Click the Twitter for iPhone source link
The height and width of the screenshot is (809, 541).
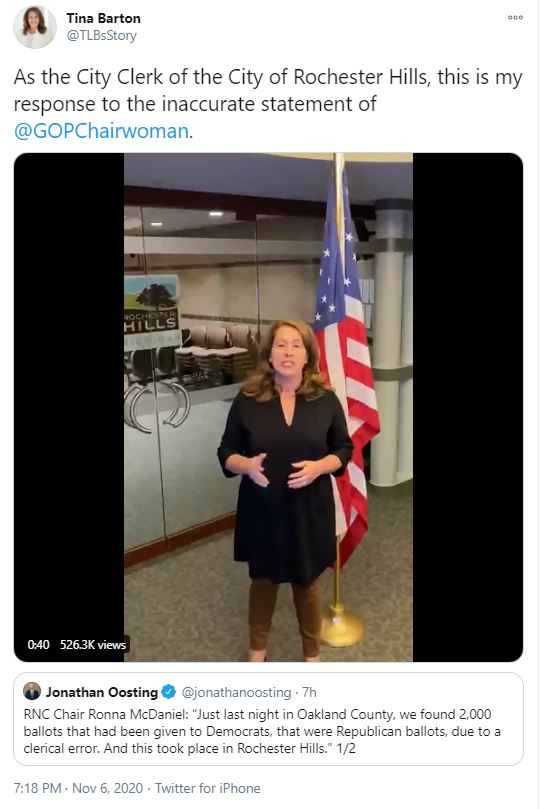pyautogui.click(x=207, y=788)
